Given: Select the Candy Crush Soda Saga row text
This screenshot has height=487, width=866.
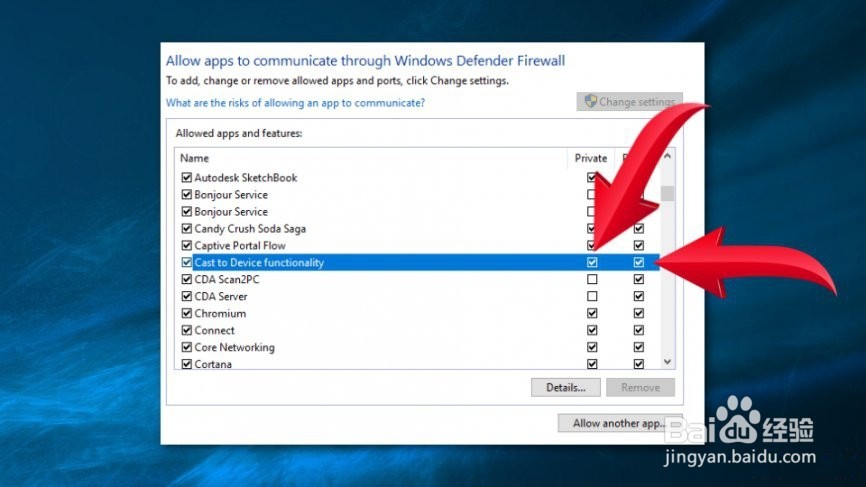Looking at the screenshot, I should click(250, 229).
